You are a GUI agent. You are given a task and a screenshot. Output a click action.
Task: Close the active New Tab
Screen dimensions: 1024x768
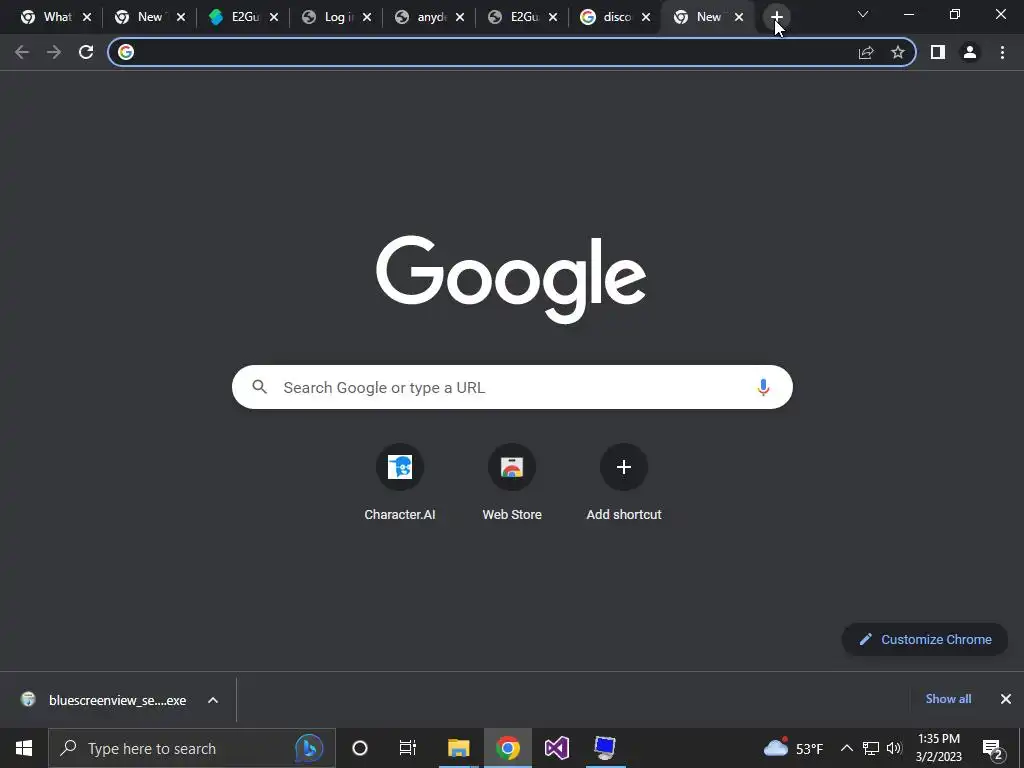tap(739, 18)
